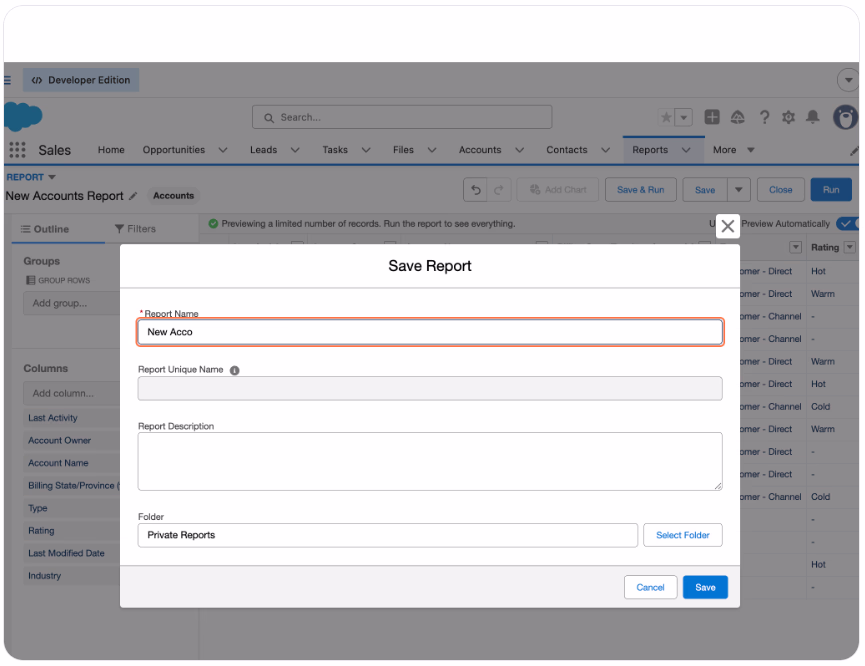This screenshot has height=666, width=865.
Task: Click the redo arrow icon
Action: [499, 190]
